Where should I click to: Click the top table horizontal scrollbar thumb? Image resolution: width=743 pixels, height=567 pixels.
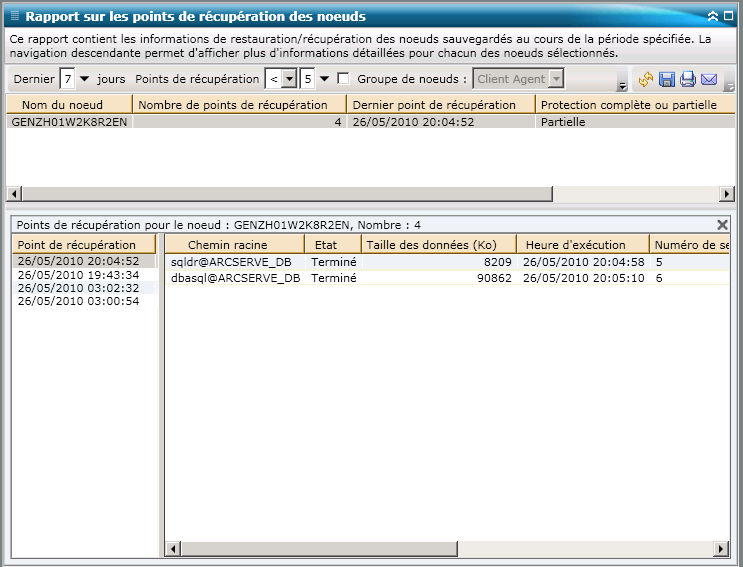point(287,194)
